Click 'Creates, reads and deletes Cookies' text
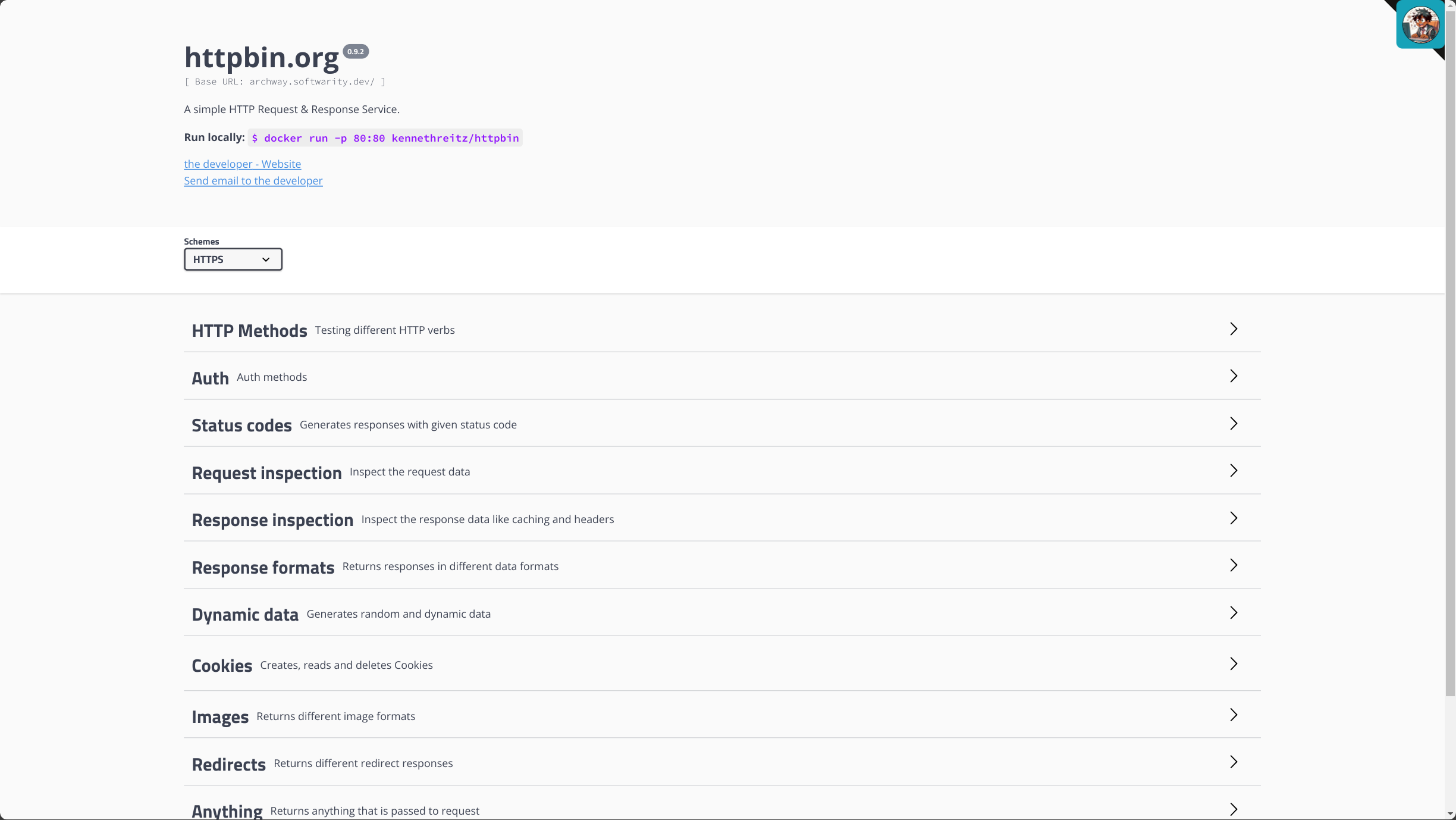 pos(346,665)
